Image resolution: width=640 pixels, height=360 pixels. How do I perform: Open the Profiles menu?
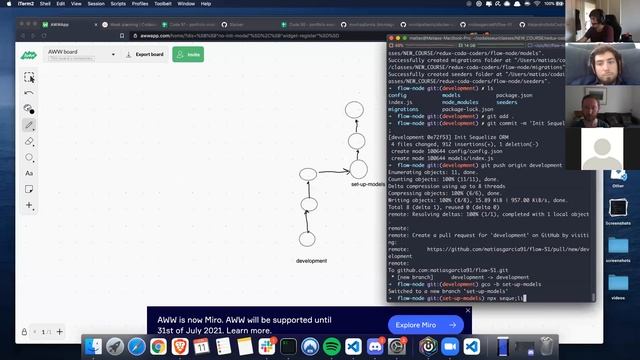point(140,4)
